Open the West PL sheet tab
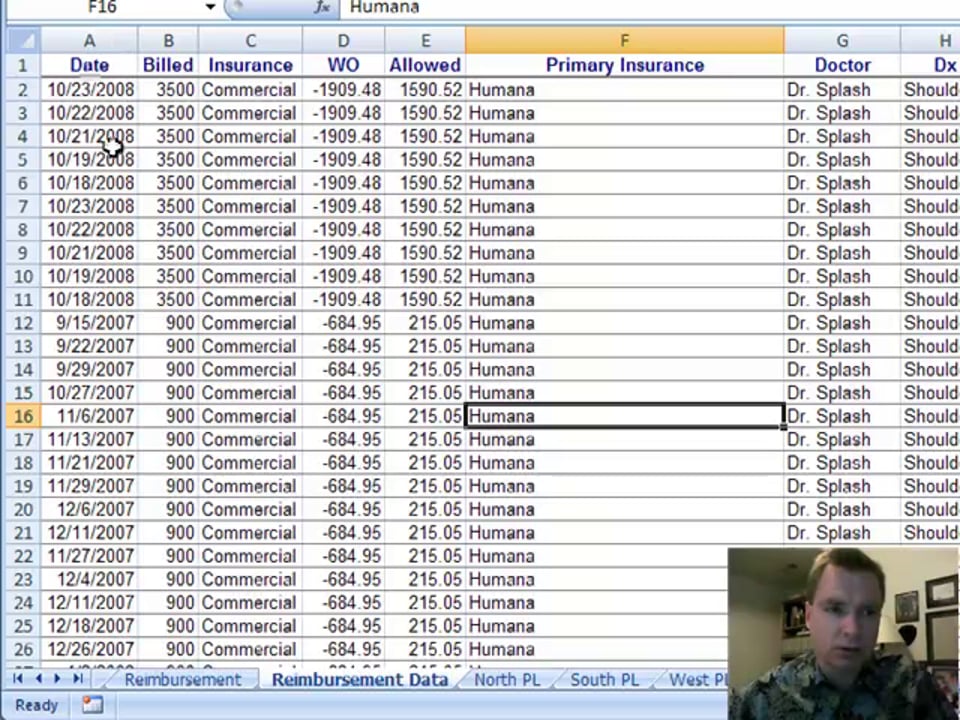Screen dimensions: 960x720 pyautogui.click(x=697, y=680)
